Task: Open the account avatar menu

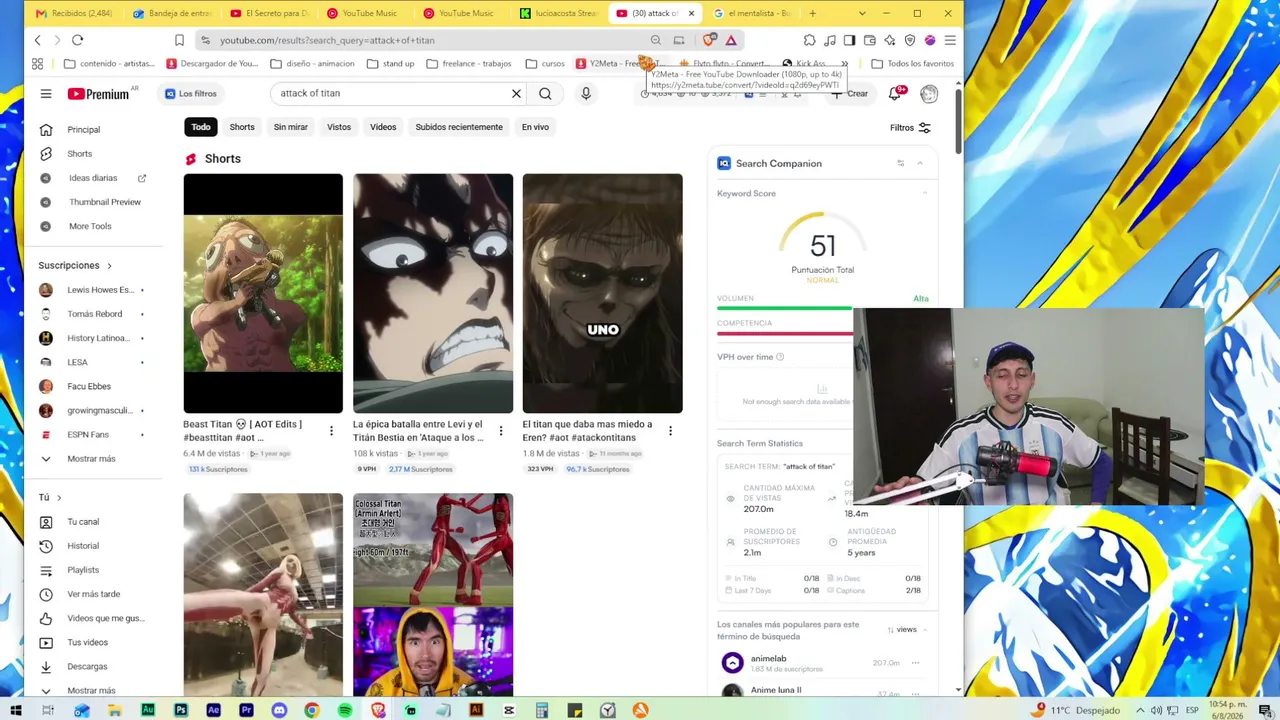Action: (929, 93)
